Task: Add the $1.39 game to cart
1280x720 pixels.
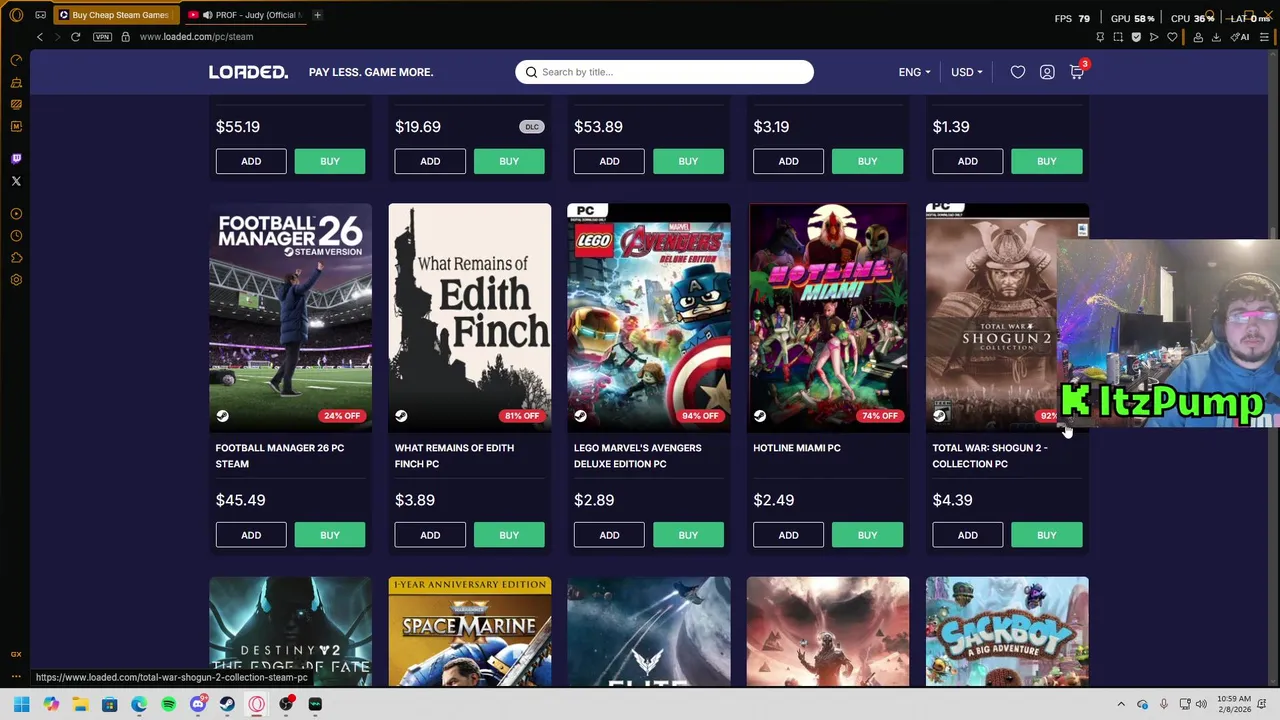Action: click(967, 161)
